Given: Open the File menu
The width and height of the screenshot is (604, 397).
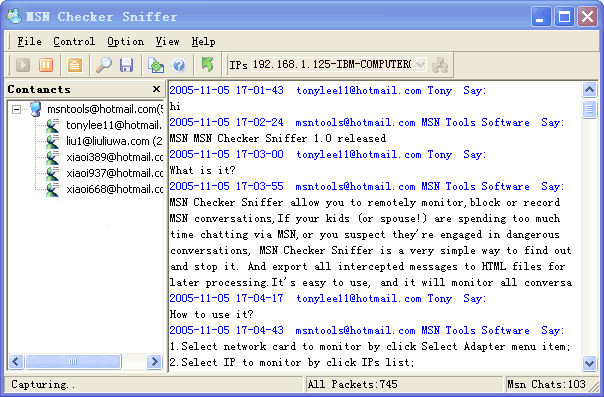Looking at the screenshot, I should (x=29, y=41).
